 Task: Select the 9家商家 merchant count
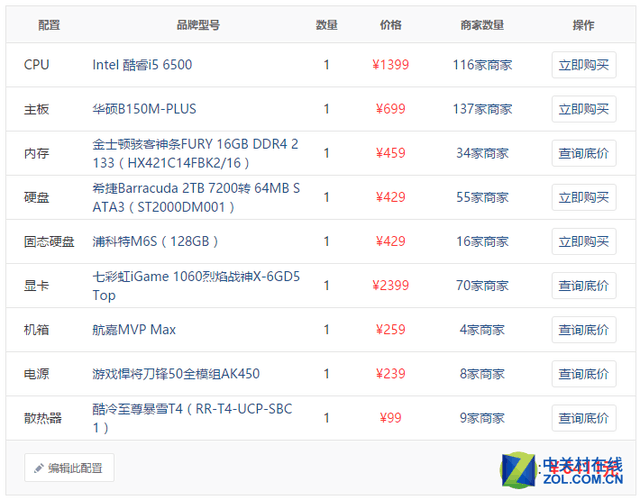[482, 418]
